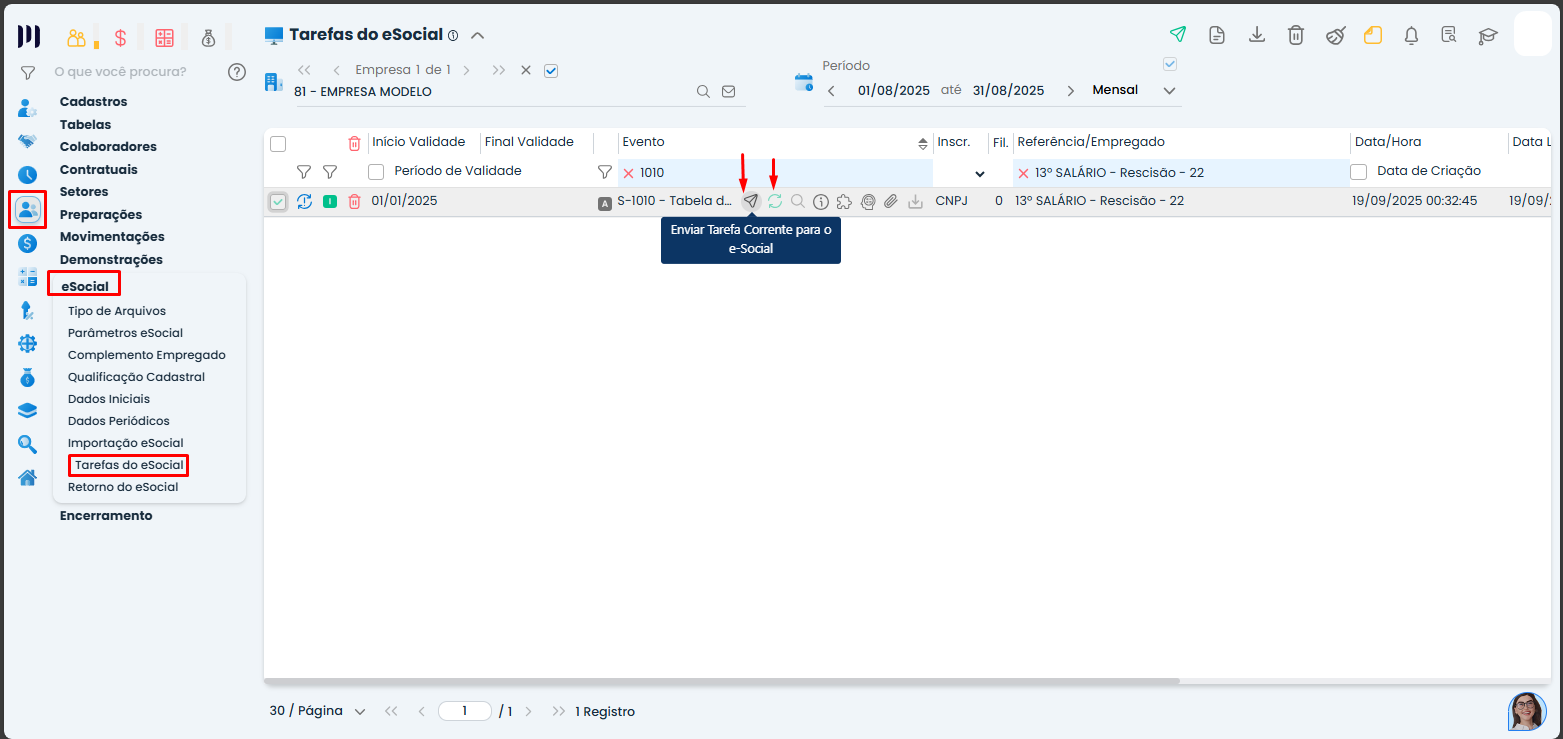The height and width of the screenshot is (739, 1563).
Task: Open Importação eSocial submenu item
Action: point(125,443)
